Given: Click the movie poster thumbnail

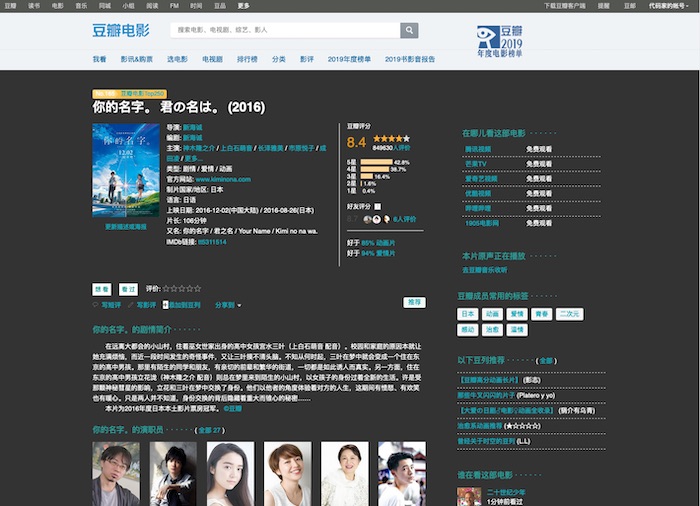Looking at the screenshot, I should point(126,171).
